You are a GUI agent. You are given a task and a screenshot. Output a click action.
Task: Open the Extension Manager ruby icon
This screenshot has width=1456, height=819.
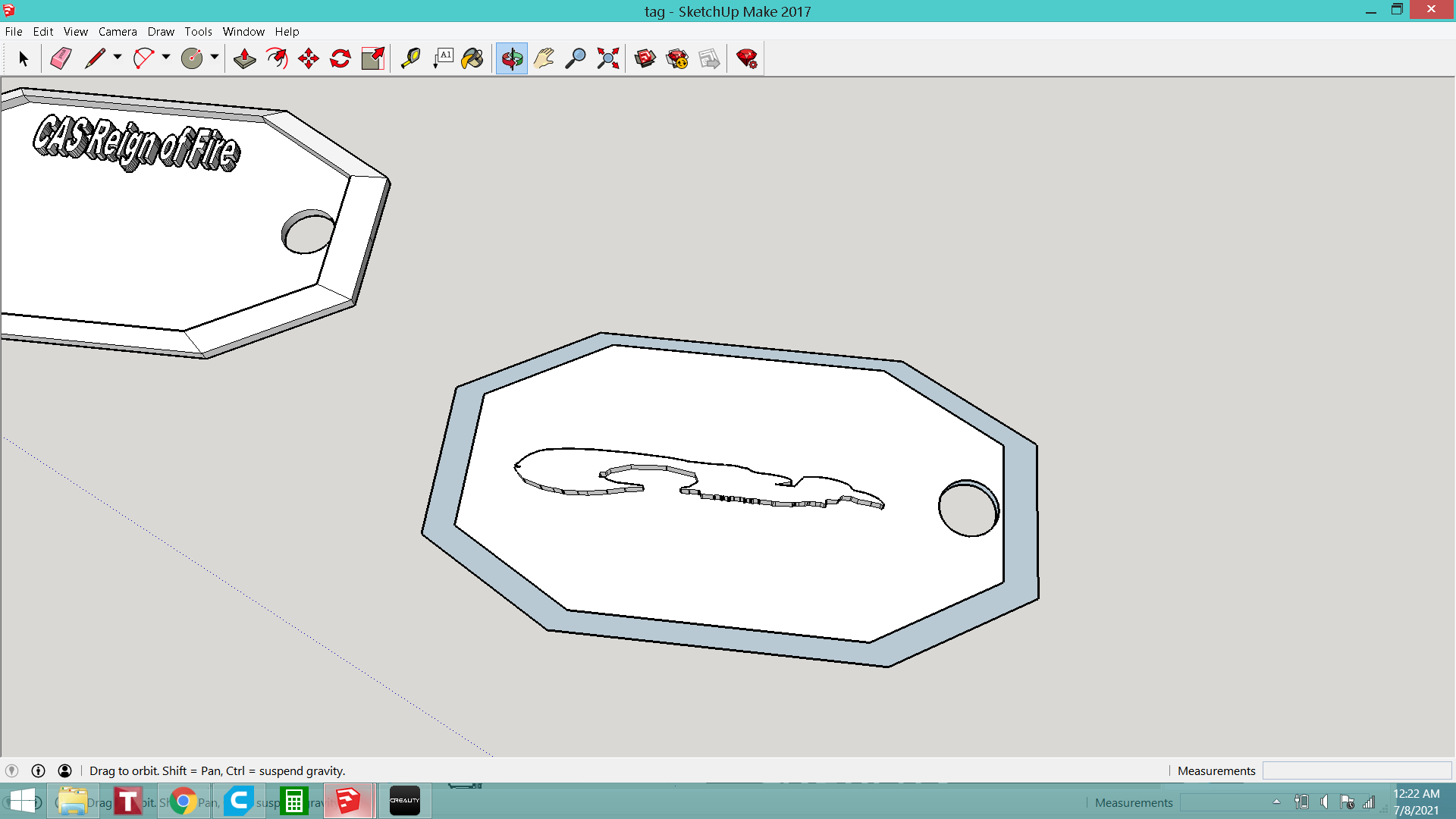coord(747,58)
